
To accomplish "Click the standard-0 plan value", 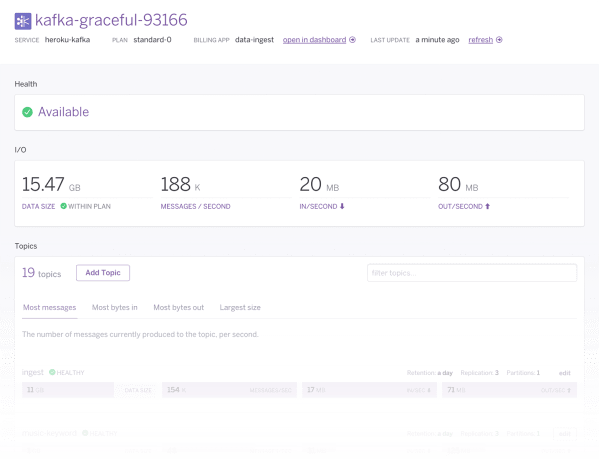I will pos(152,40).
